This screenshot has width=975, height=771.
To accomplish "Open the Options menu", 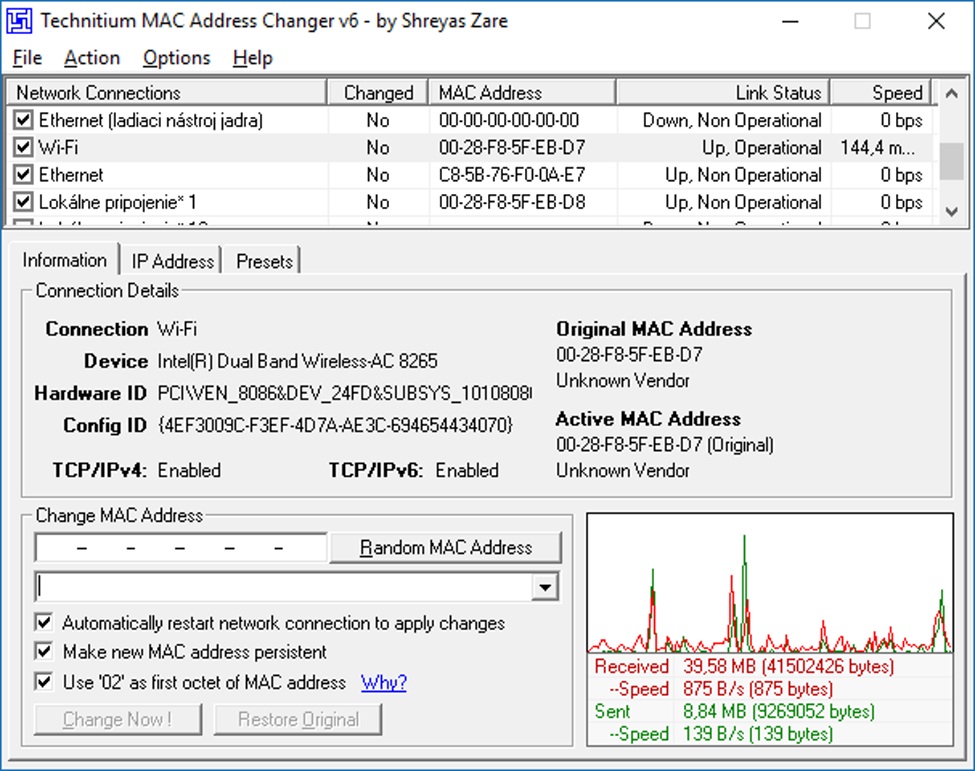I will (177, 58).
